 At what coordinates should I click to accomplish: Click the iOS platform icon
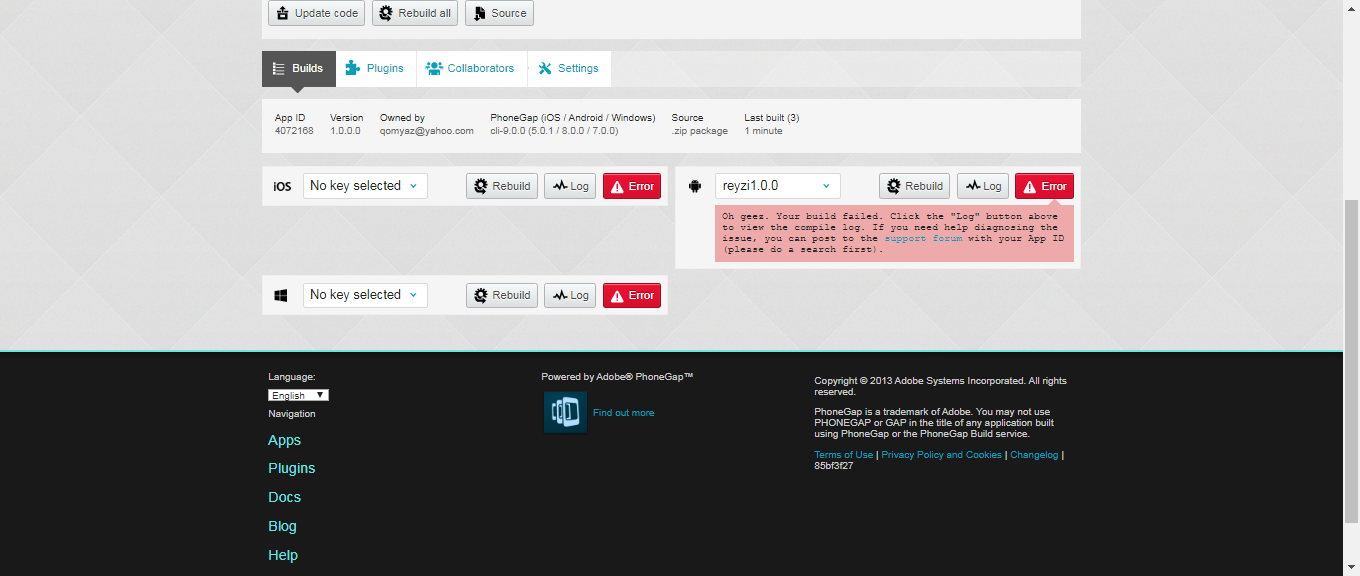pyautogui.click(x=282, y=186)
